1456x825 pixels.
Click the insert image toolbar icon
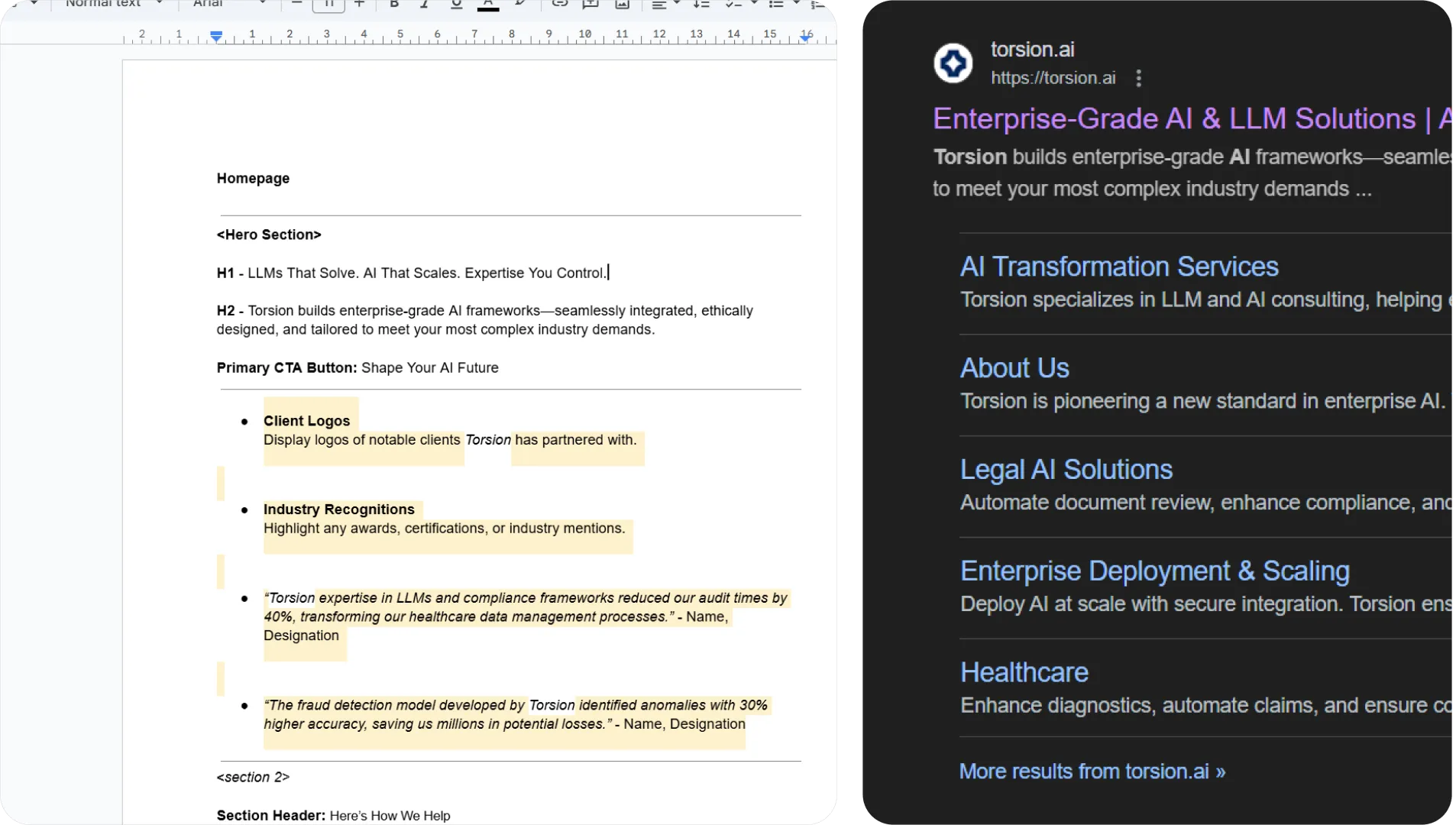623,5
